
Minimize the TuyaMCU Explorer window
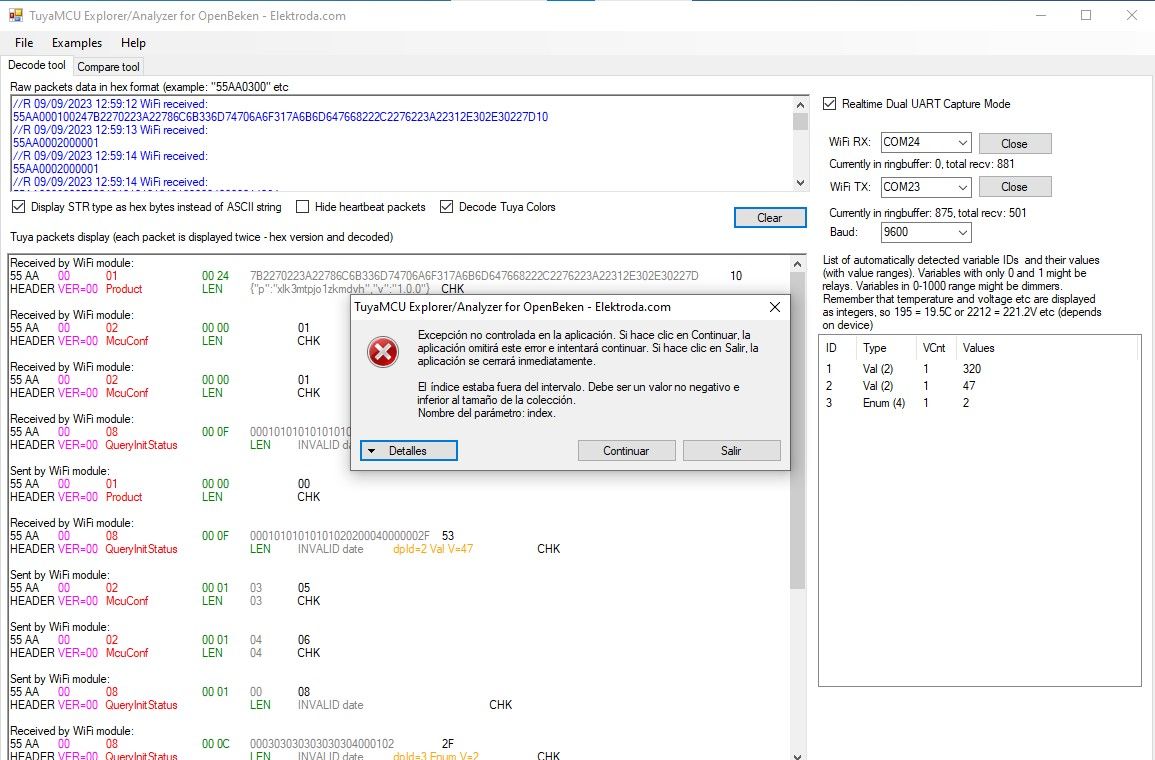[1041, 15]
